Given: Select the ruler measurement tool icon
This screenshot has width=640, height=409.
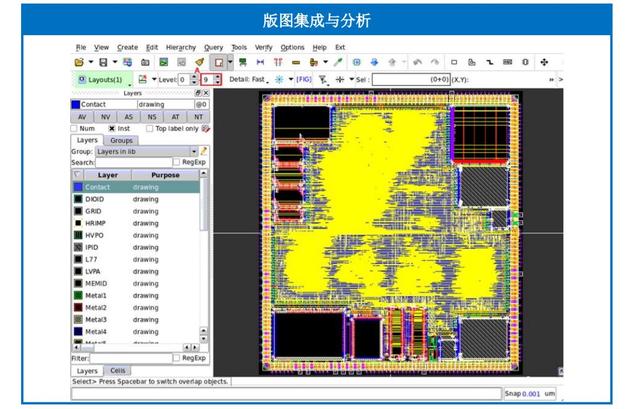Looking at the screenshot, I should (x=296, y=62).
